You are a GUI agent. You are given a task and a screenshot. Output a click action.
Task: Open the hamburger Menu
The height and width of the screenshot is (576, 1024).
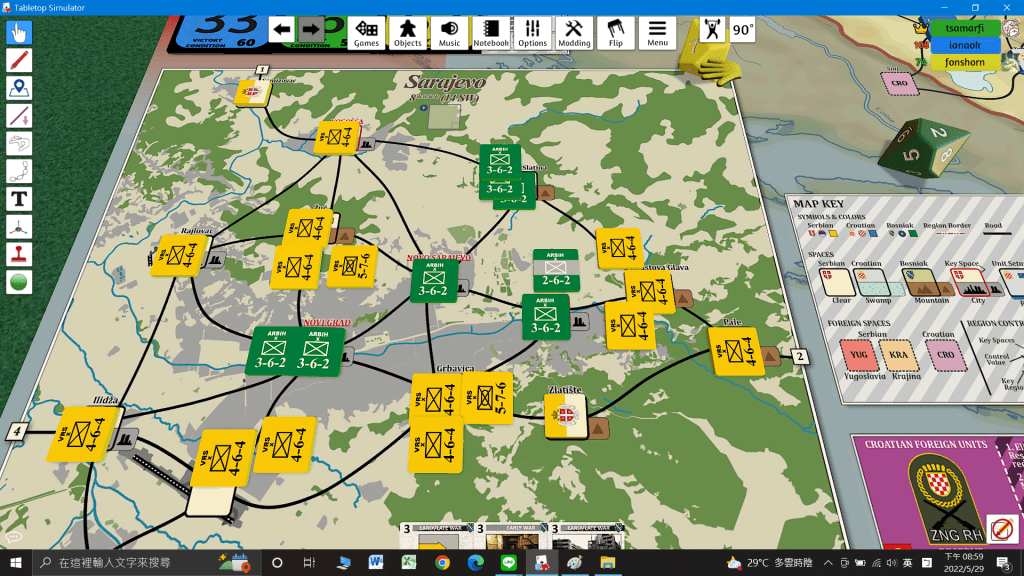pos(657,32)
